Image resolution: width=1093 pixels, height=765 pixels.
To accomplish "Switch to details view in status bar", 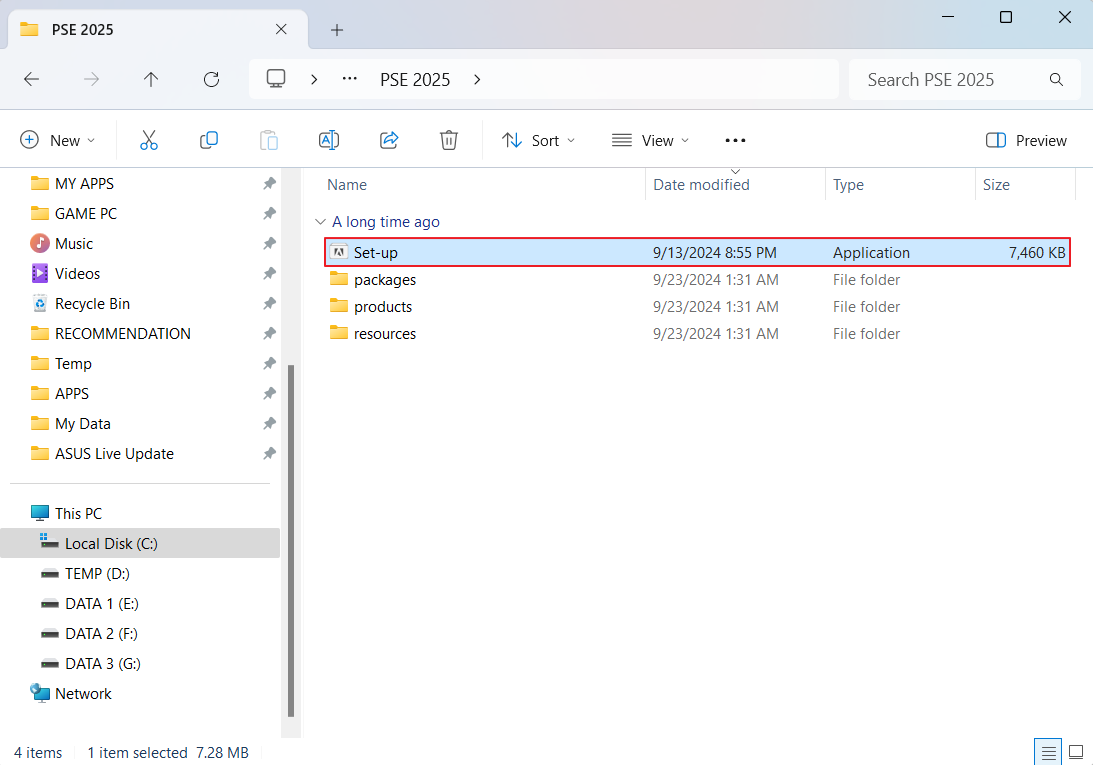I will [1048, 752].
